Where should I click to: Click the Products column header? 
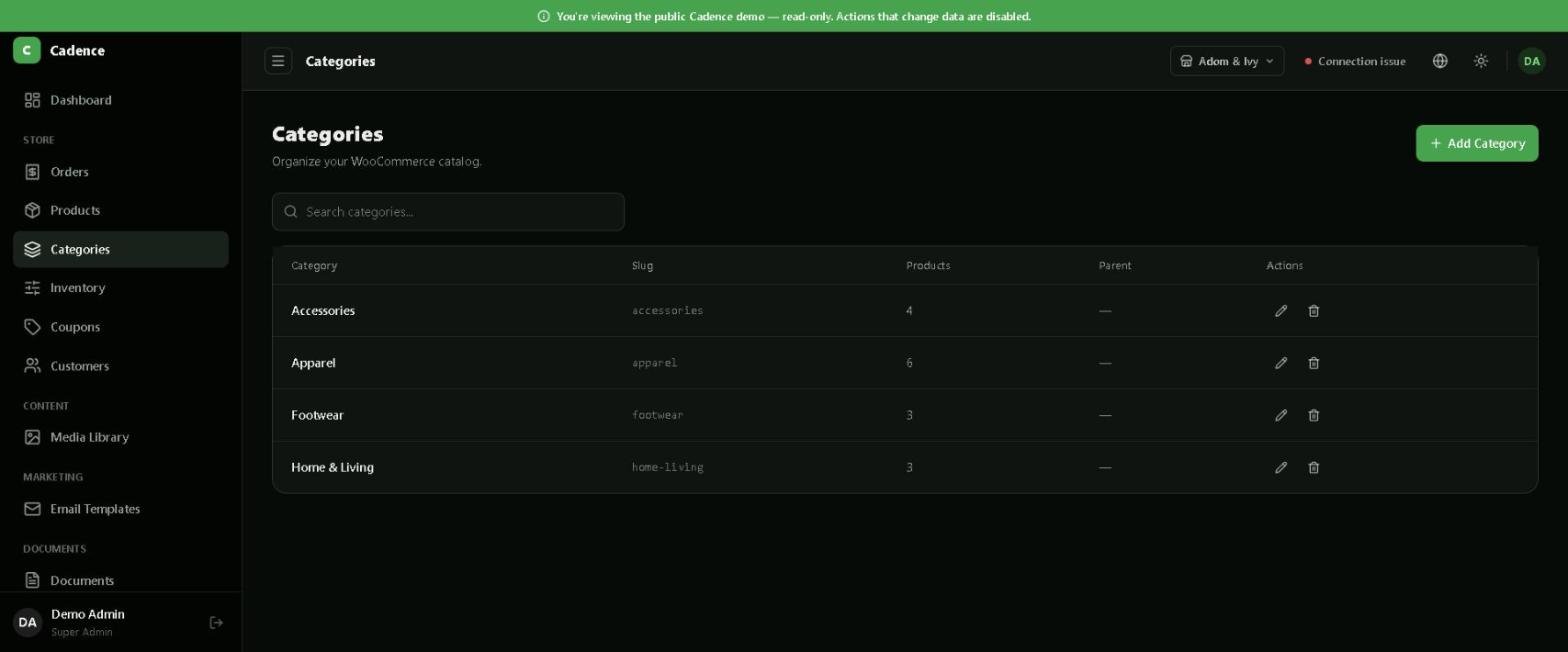pyautogui.click(x=928, y=266)
